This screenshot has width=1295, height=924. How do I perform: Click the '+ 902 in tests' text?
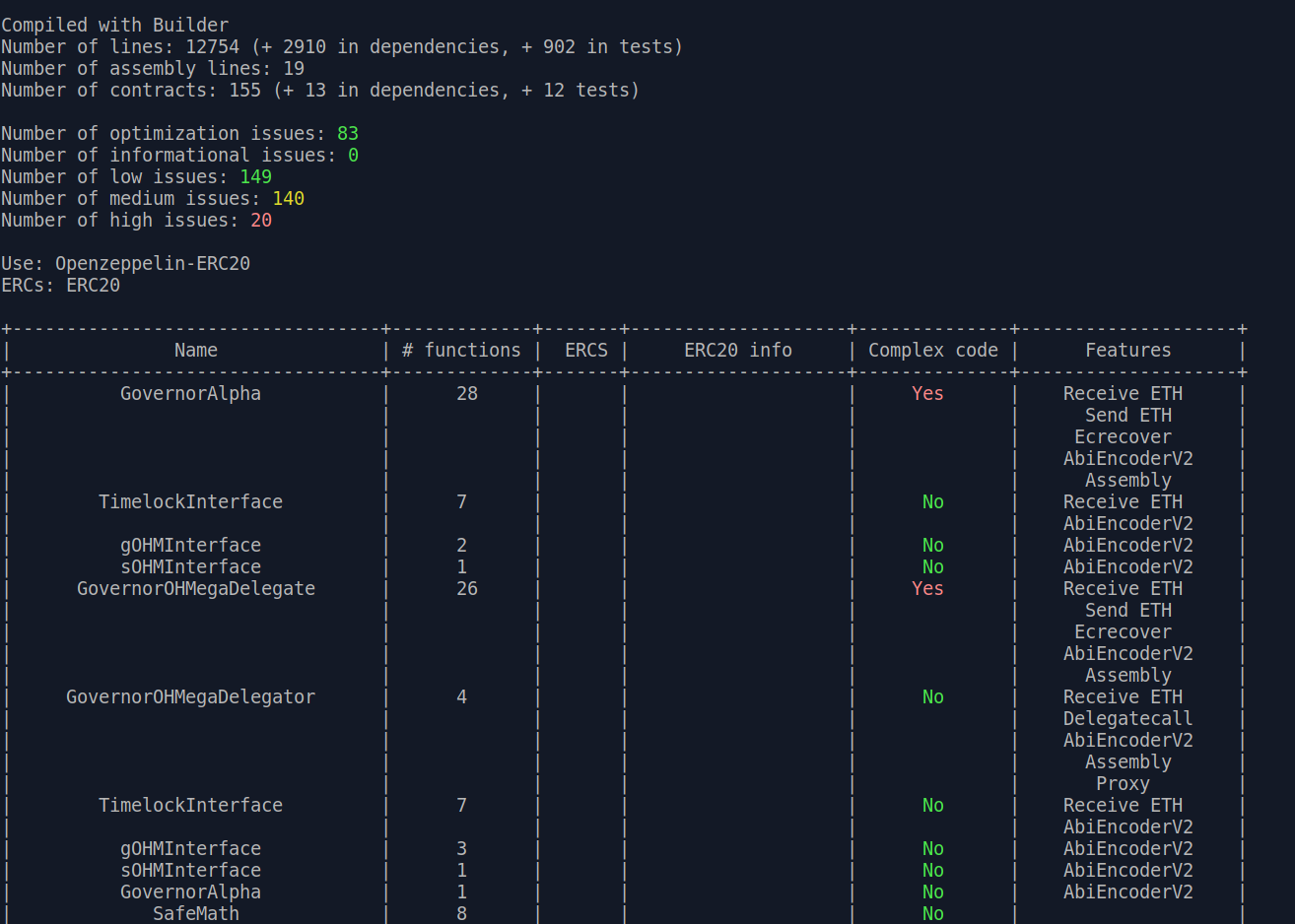(x=597, y=47)
